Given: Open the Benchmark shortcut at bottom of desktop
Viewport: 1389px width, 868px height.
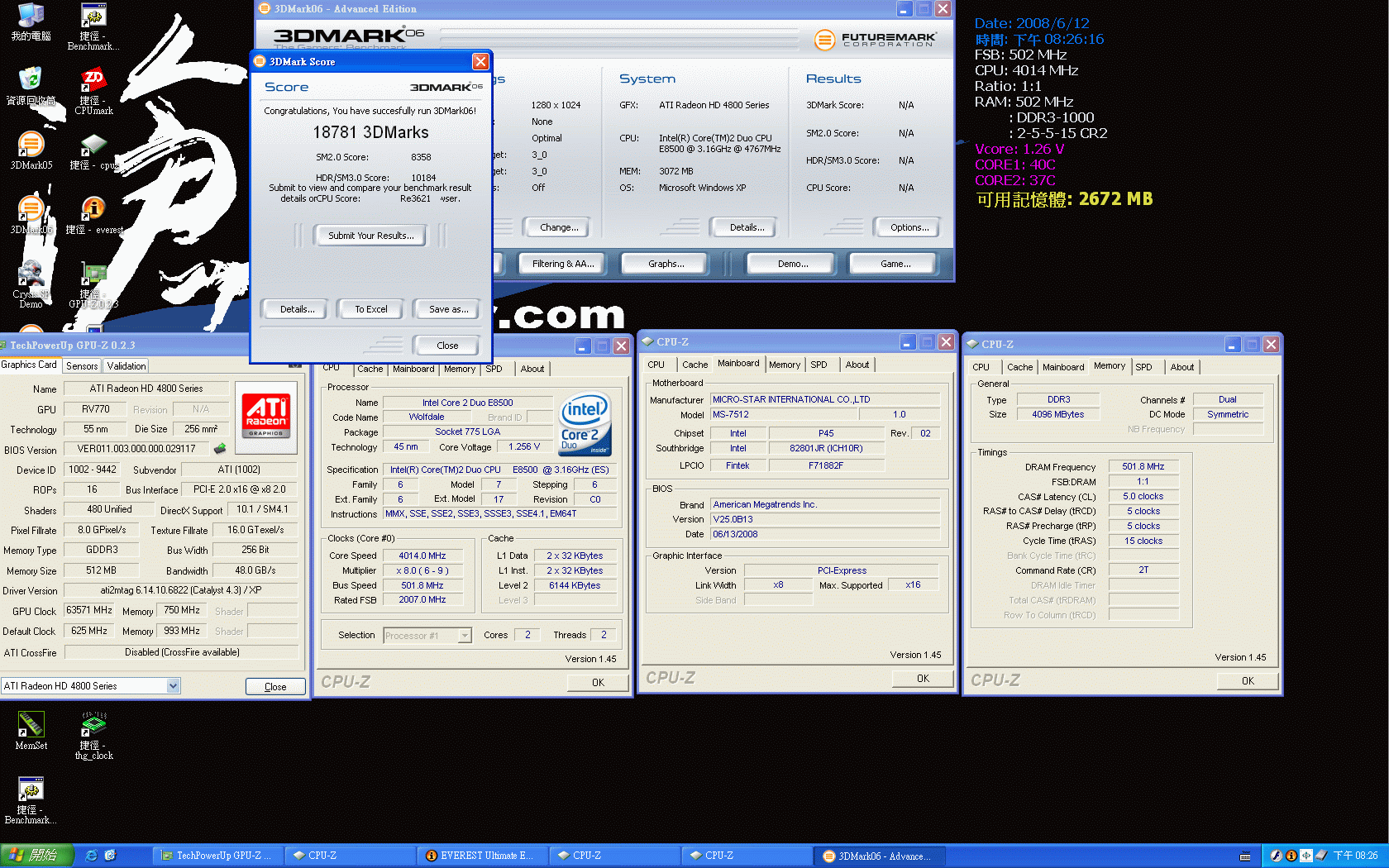Looking at the screenshot, I should pyautogui.click(x=31, y=799).
